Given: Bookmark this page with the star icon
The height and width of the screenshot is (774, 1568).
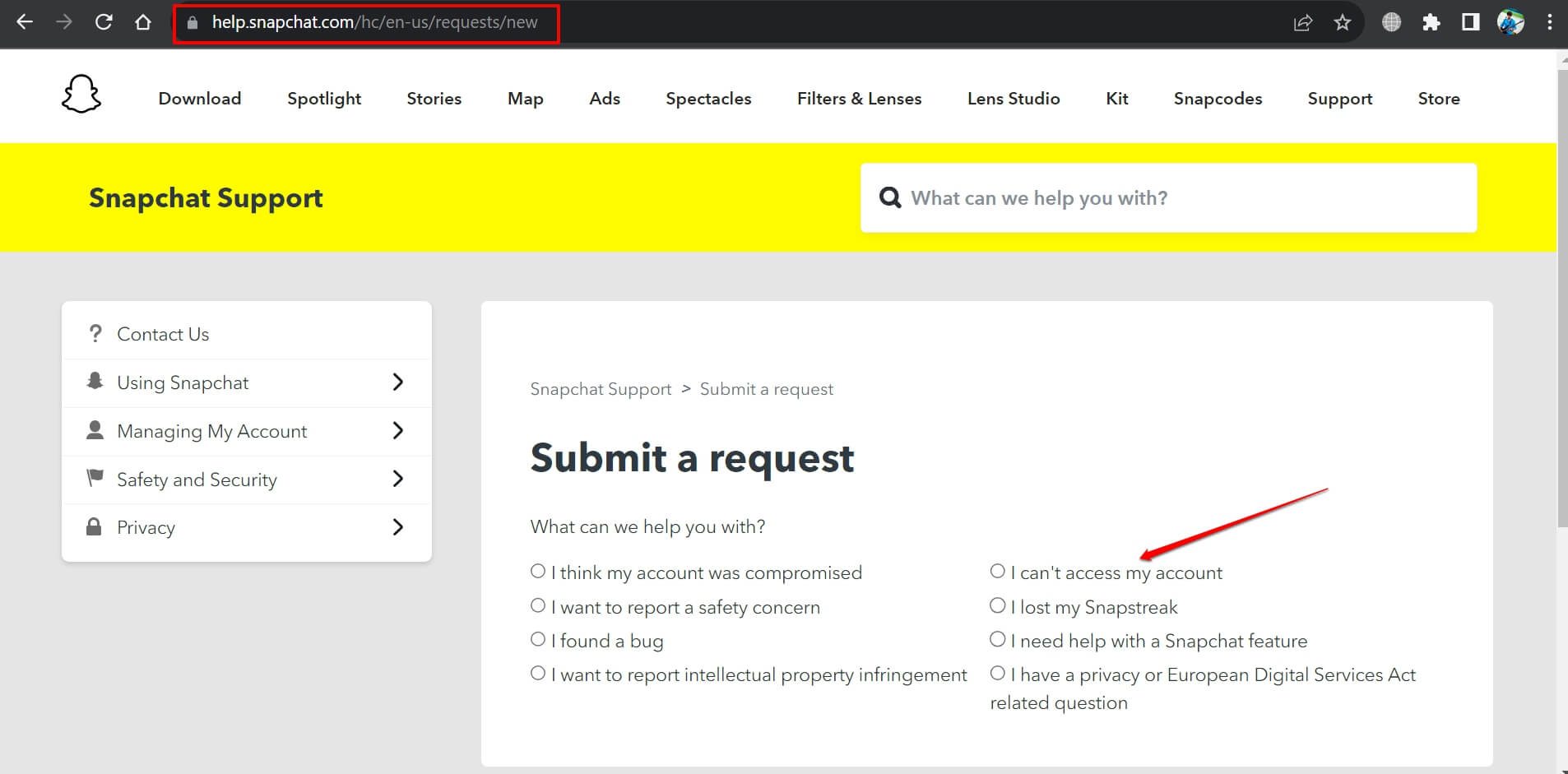Looking at the screenshot, I should click(1343, 22).
